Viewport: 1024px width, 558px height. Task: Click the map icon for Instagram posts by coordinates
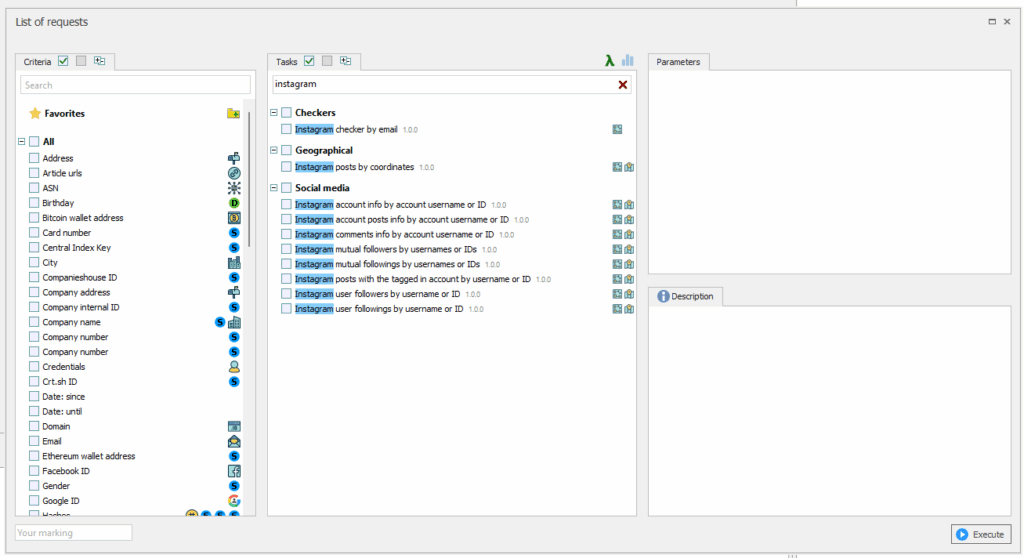(x=629, y=167)
